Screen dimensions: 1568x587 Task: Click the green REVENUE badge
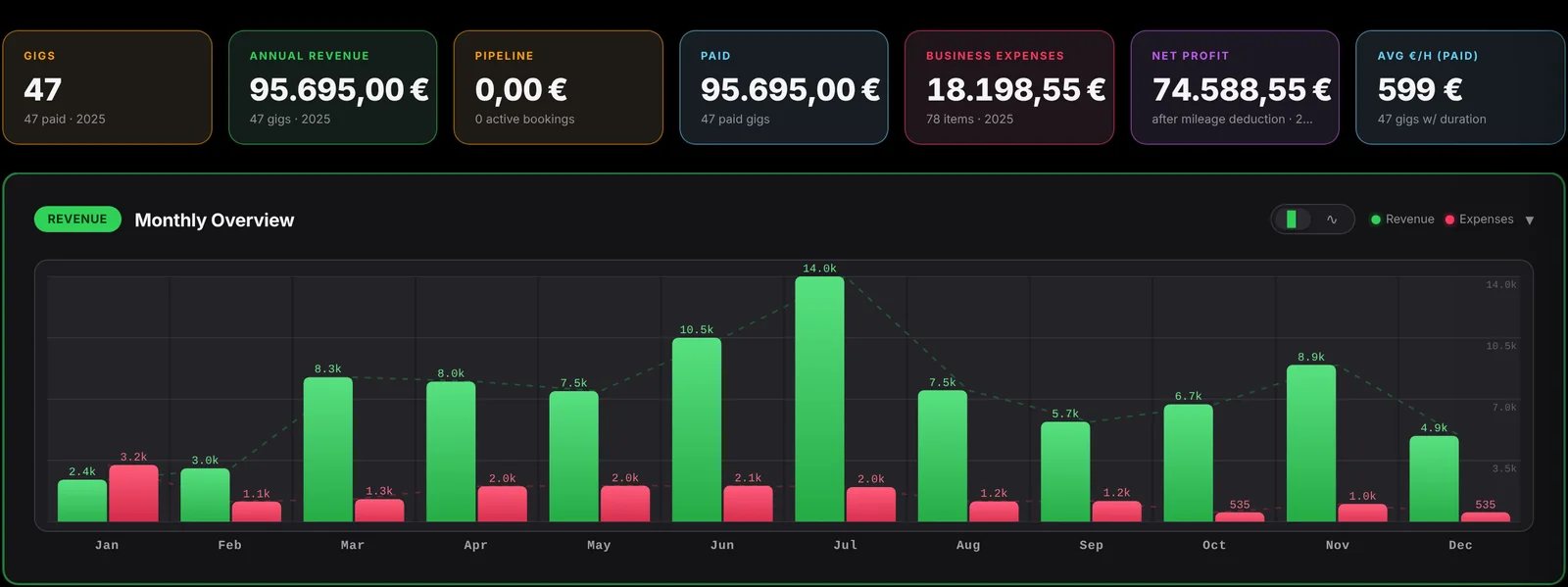click(x=77, y=220)
